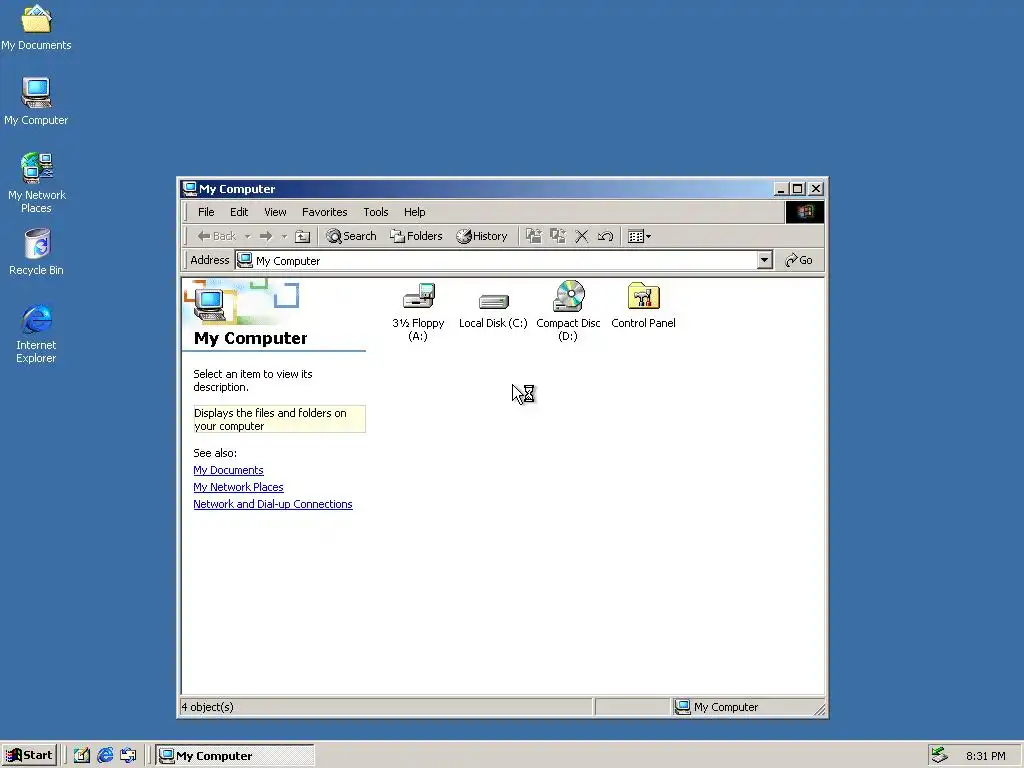Click the 8:31 PM taskbar clock
Image resolution: width=1024 pixels, height=768 pixels.
pos(985,756)
